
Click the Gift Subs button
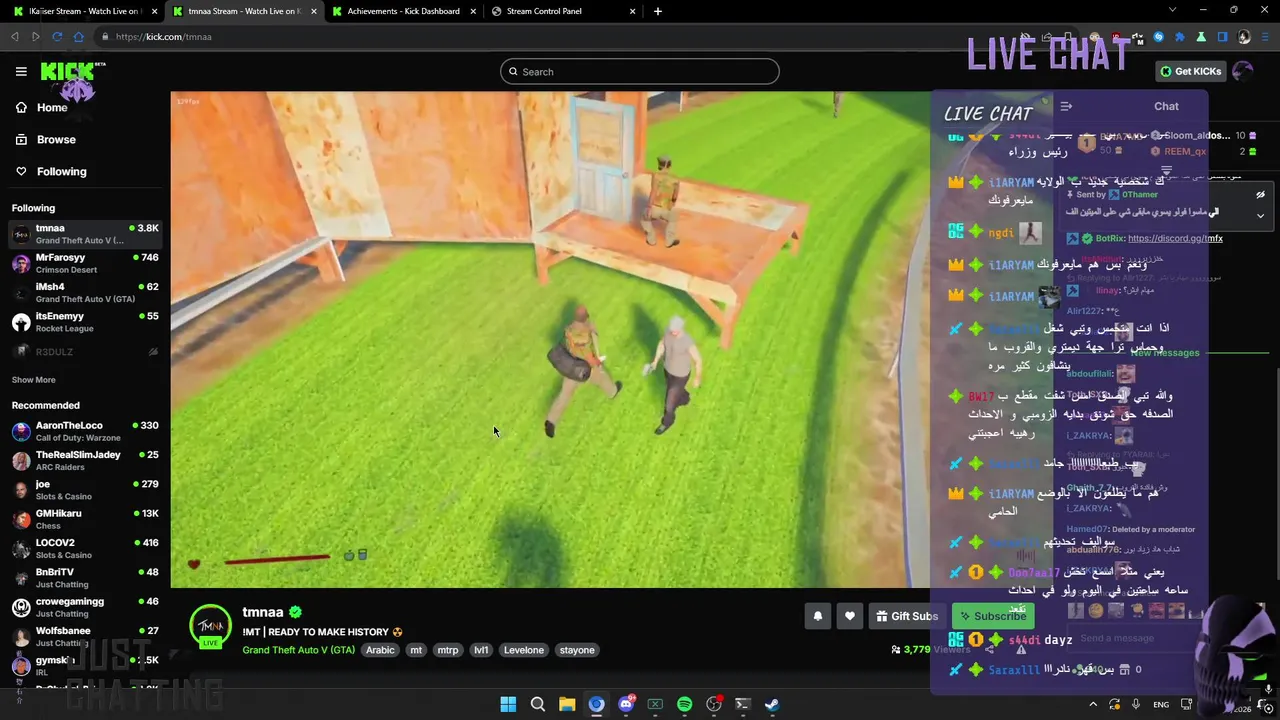click(907, 616)
